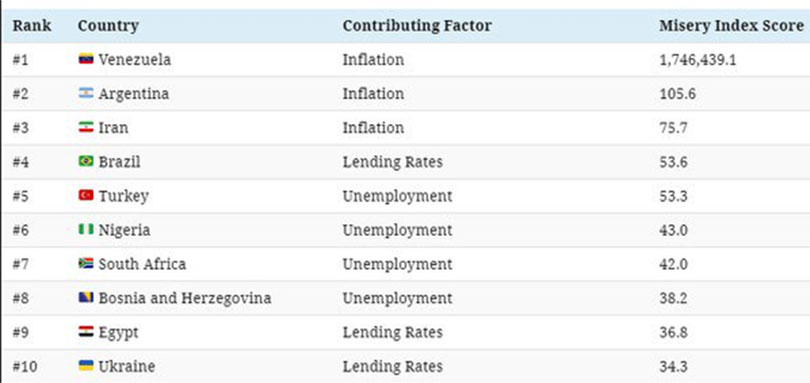
Task: Sort by the Rank column header
Action: point(32,25)
